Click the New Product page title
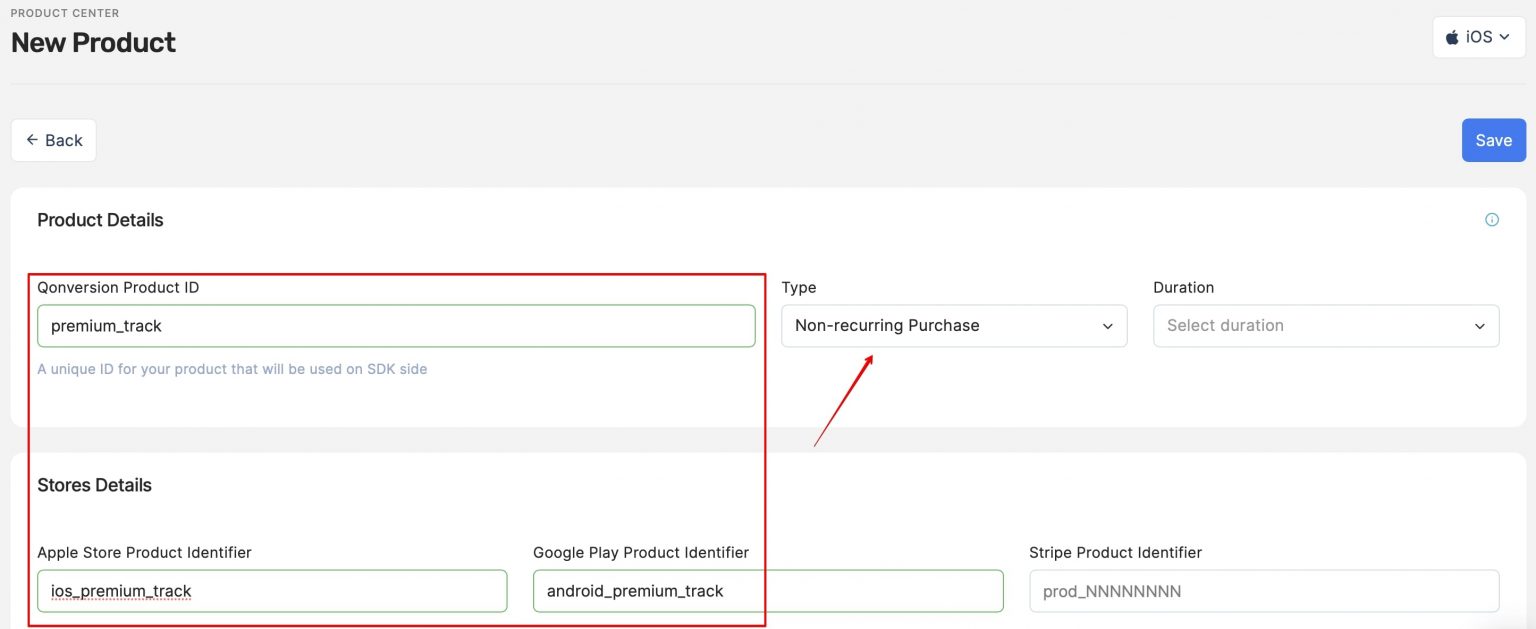1536x629 pixels. tap(93, 42)
